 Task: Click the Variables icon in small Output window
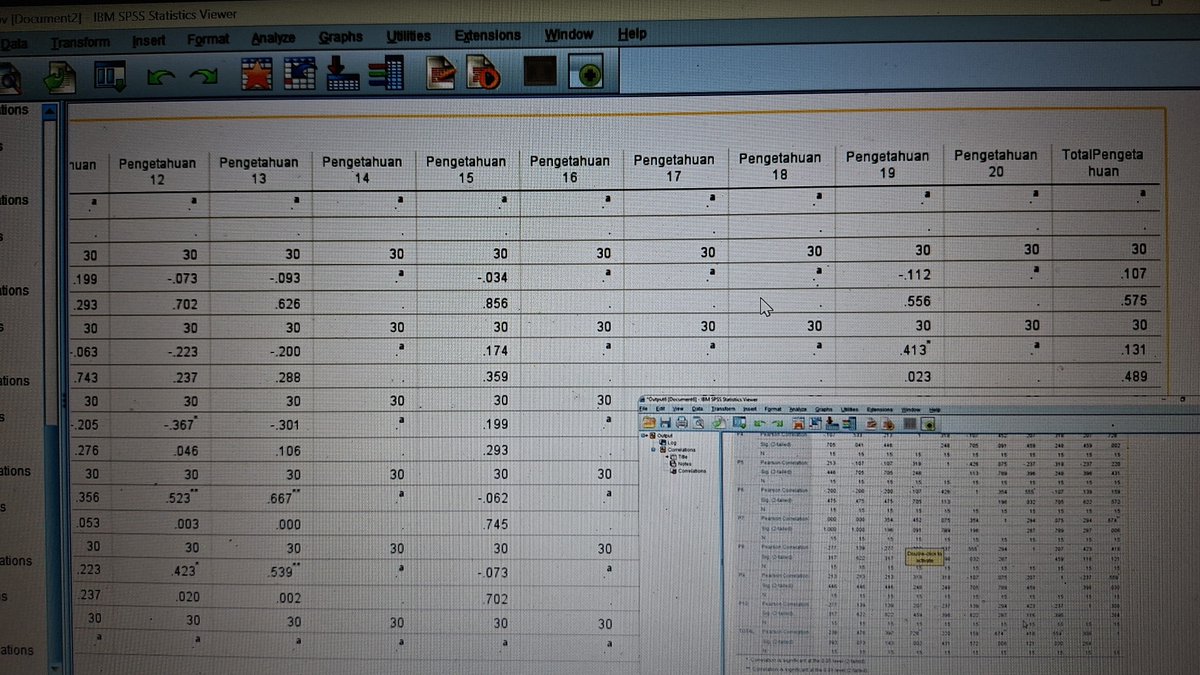point(850,423)
